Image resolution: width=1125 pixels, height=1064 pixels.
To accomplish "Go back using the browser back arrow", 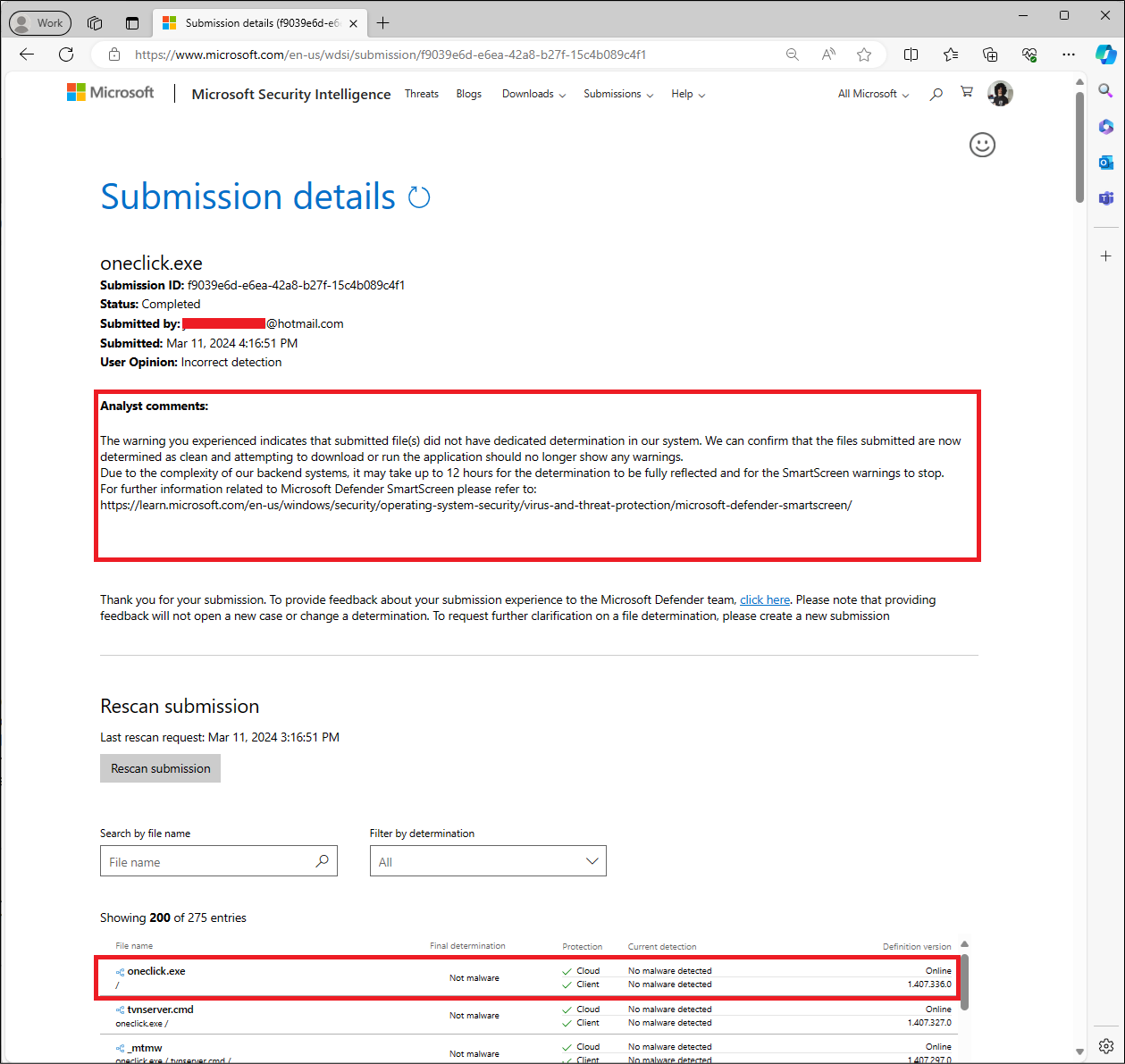I will click(x=27, y=54).
